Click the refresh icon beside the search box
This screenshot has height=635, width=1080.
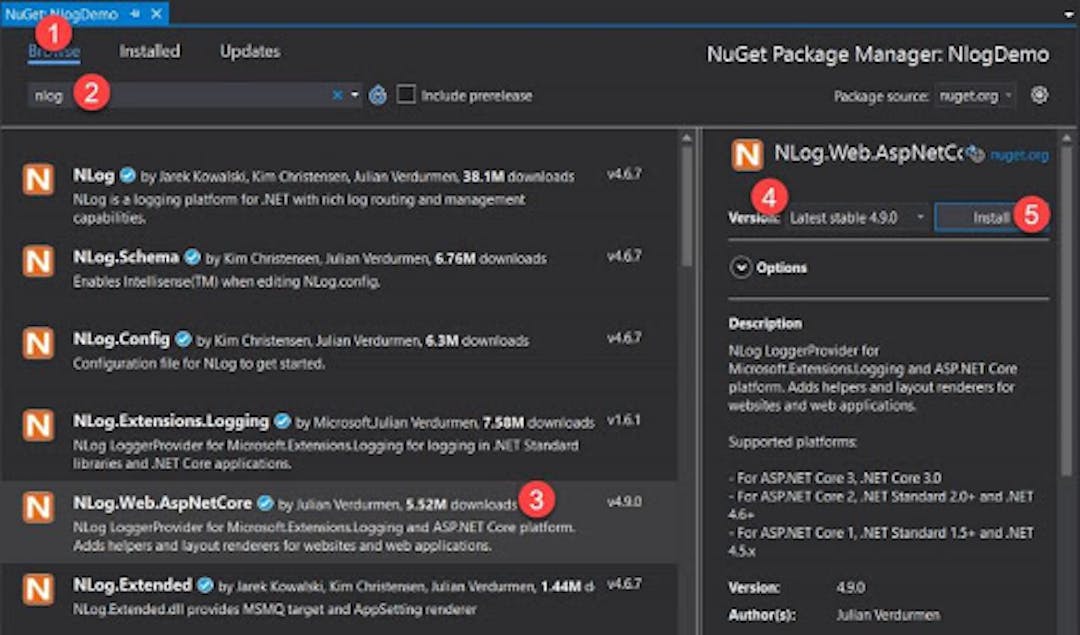[378, 95]
